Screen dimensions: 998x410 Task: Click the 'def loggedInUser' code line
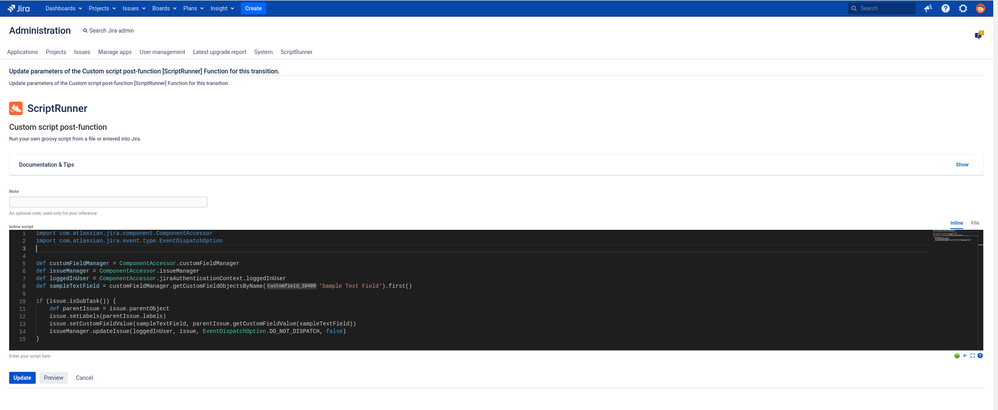pos(161,278)
